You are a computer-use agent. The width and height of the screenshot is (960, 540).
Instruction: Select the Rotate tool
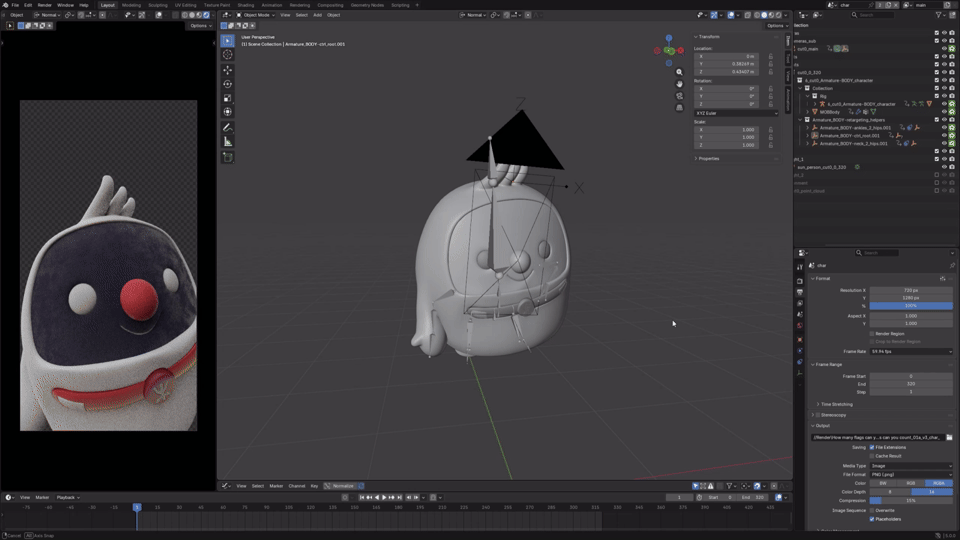tap(228, 84)
